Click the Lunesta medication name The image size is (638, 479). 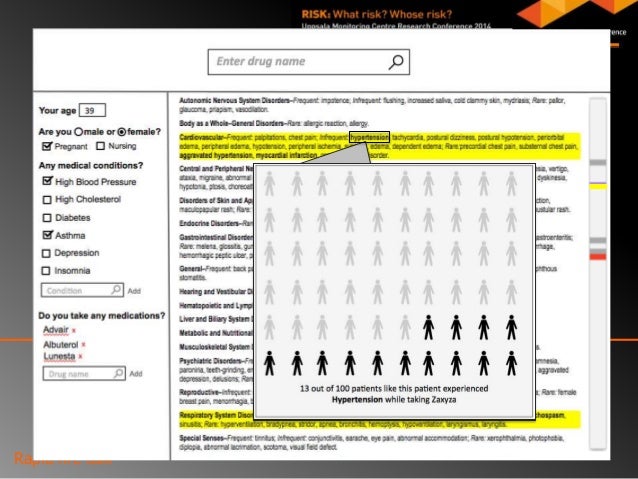59,356
